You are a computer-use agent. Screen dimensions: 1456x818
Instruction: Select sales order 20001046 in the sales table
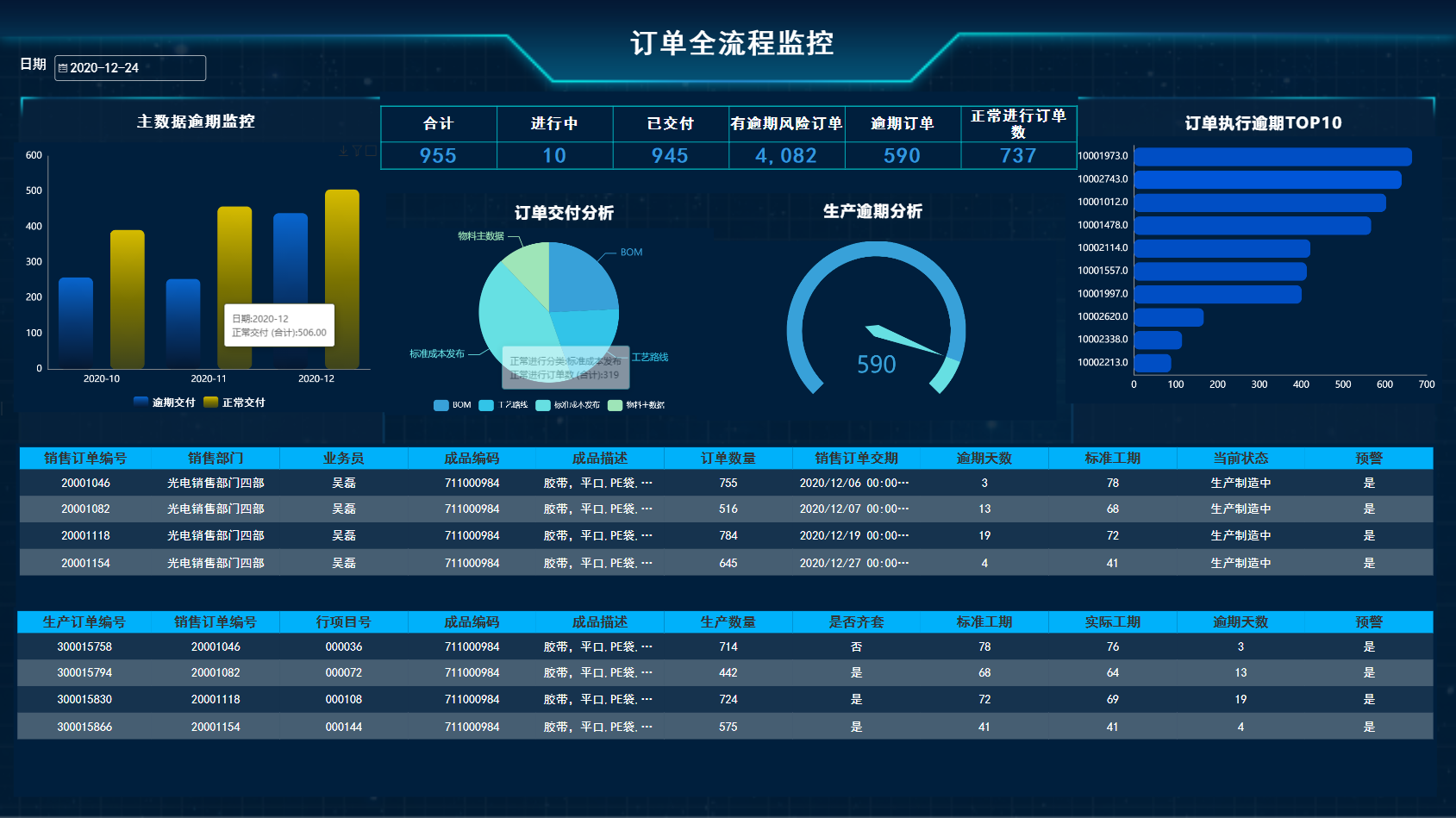pyautogui.click(x=85, y=484)
